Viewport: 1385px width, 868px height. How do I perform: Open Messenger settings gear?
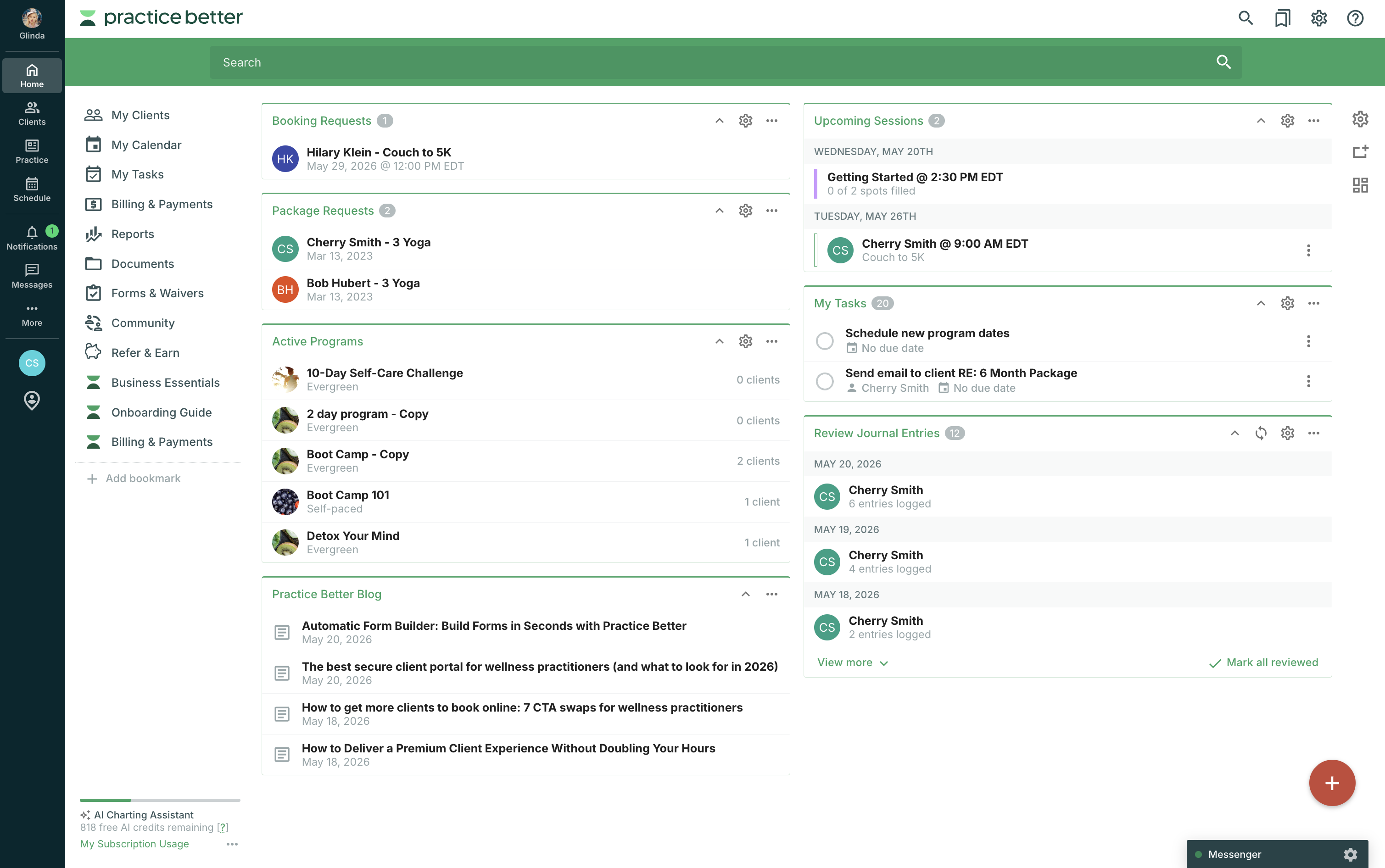1351,854
